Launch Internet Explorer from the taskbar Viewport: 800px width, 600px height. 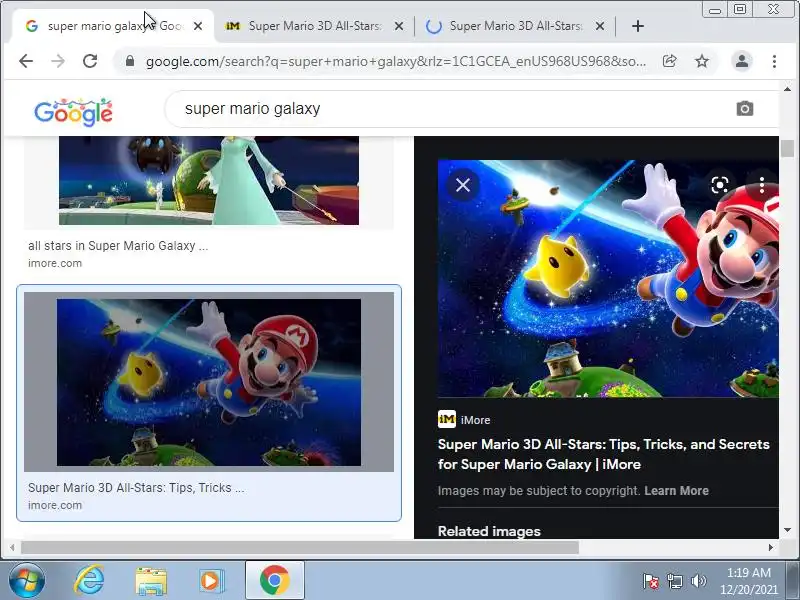pos(89,581)
